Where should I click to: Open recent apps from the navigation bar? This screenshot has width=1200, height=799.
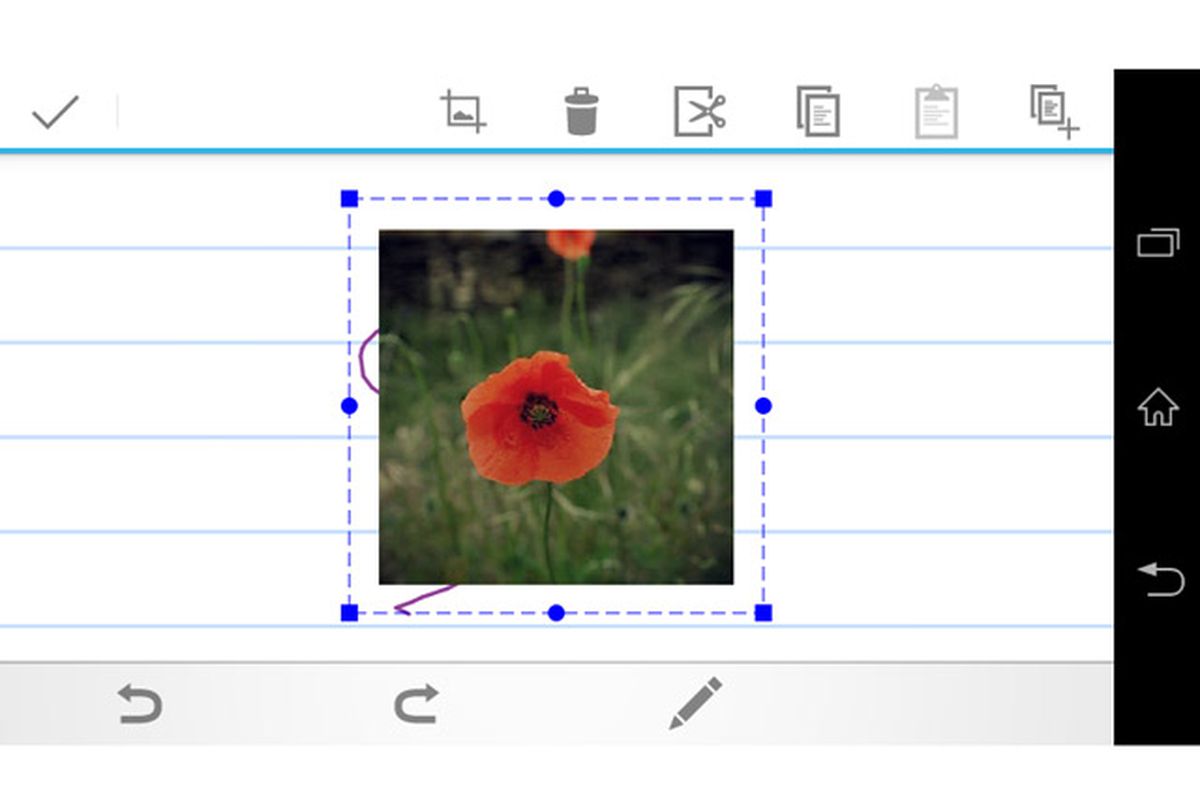coord(1160,243)
